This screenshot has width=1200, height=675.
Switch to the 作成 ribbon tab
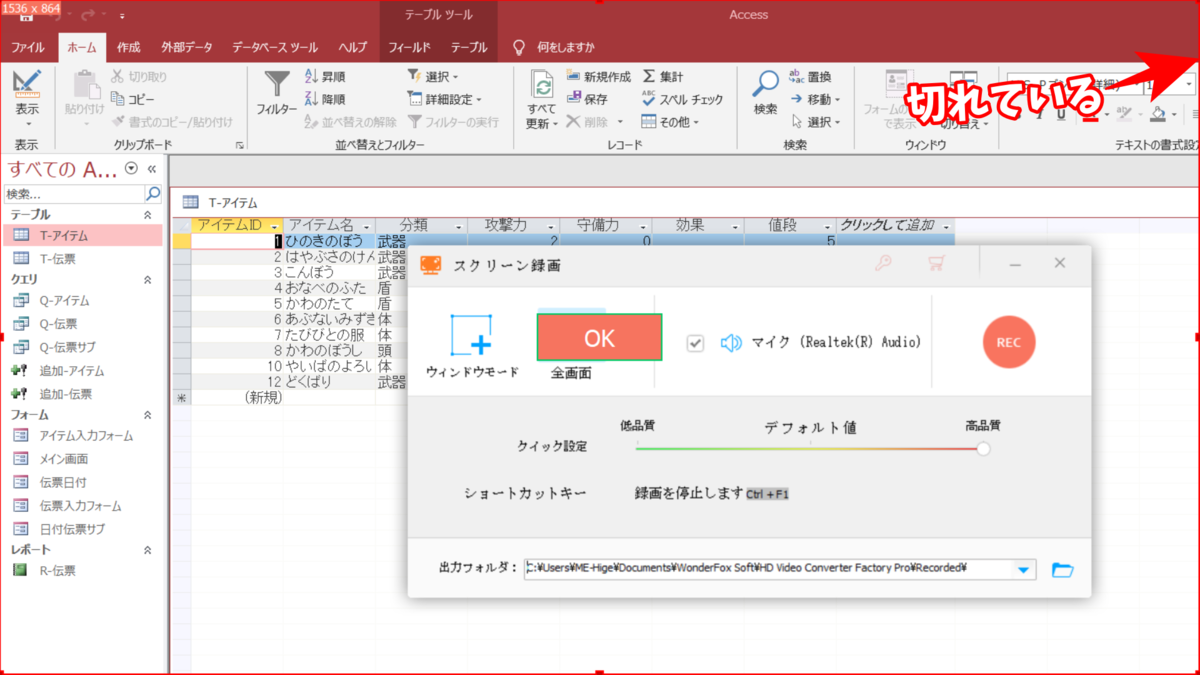[128, 47]
